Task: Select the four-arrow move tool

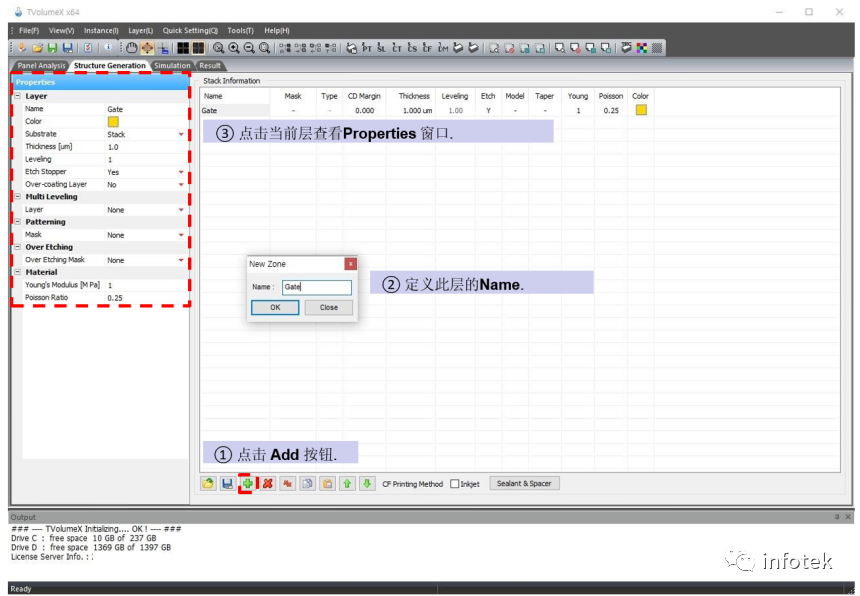Action: pos(147,48)
